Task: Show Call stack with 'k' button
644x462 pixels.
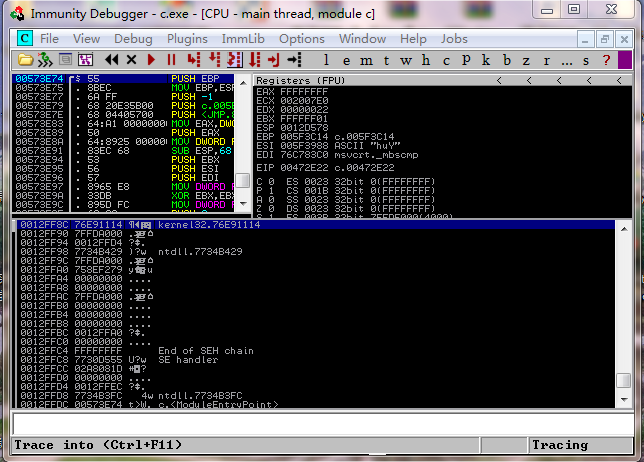Action: tap(486, 60)
